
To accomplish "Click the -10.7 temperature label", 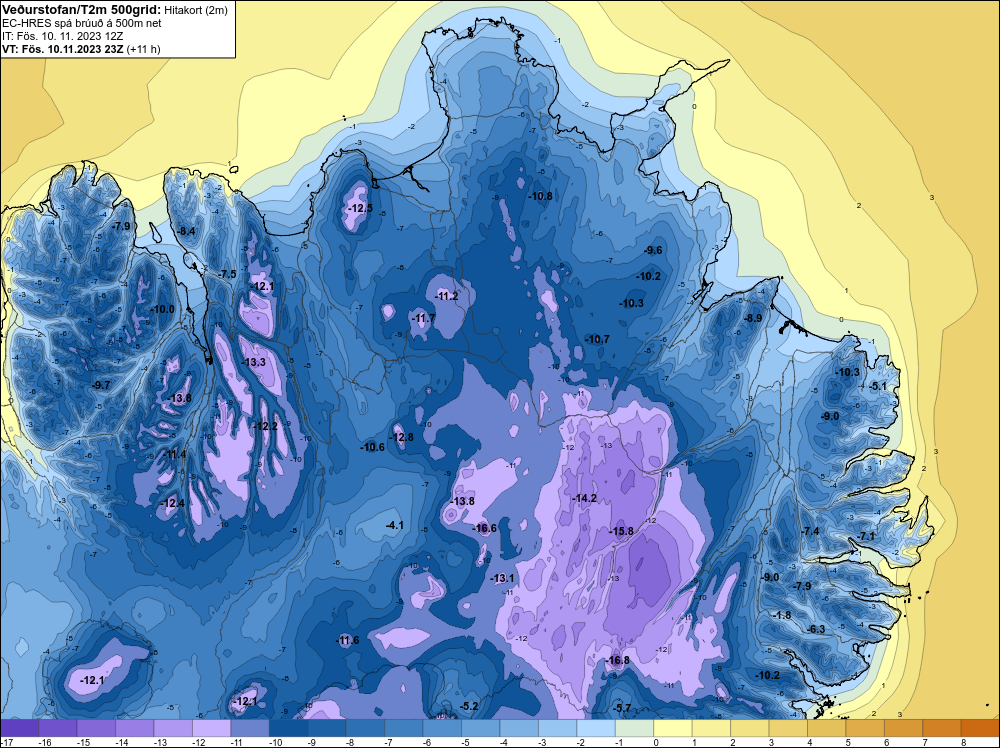I will (597, 339).
